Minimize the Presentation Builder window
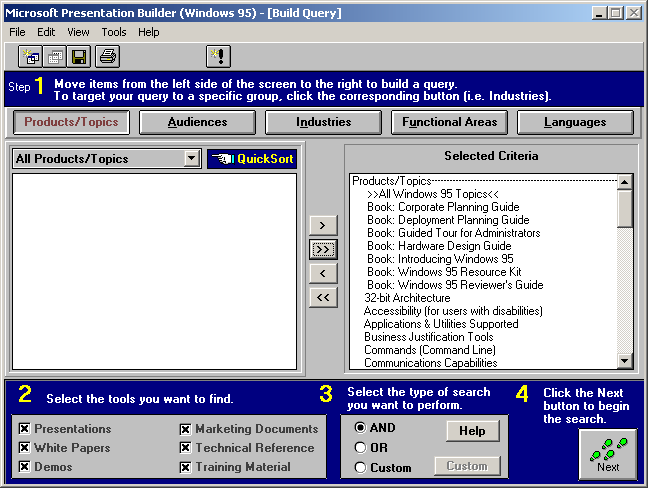Screen dimensions: 648x488 (599, 13)
